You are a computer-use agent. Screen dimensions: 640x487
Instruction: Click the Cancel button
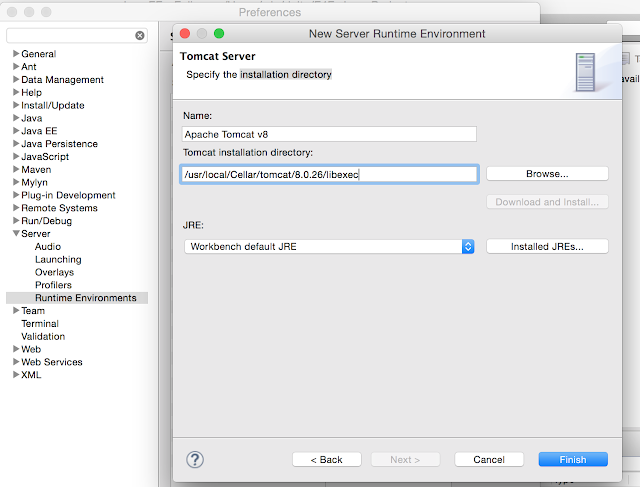click(489, 460)
